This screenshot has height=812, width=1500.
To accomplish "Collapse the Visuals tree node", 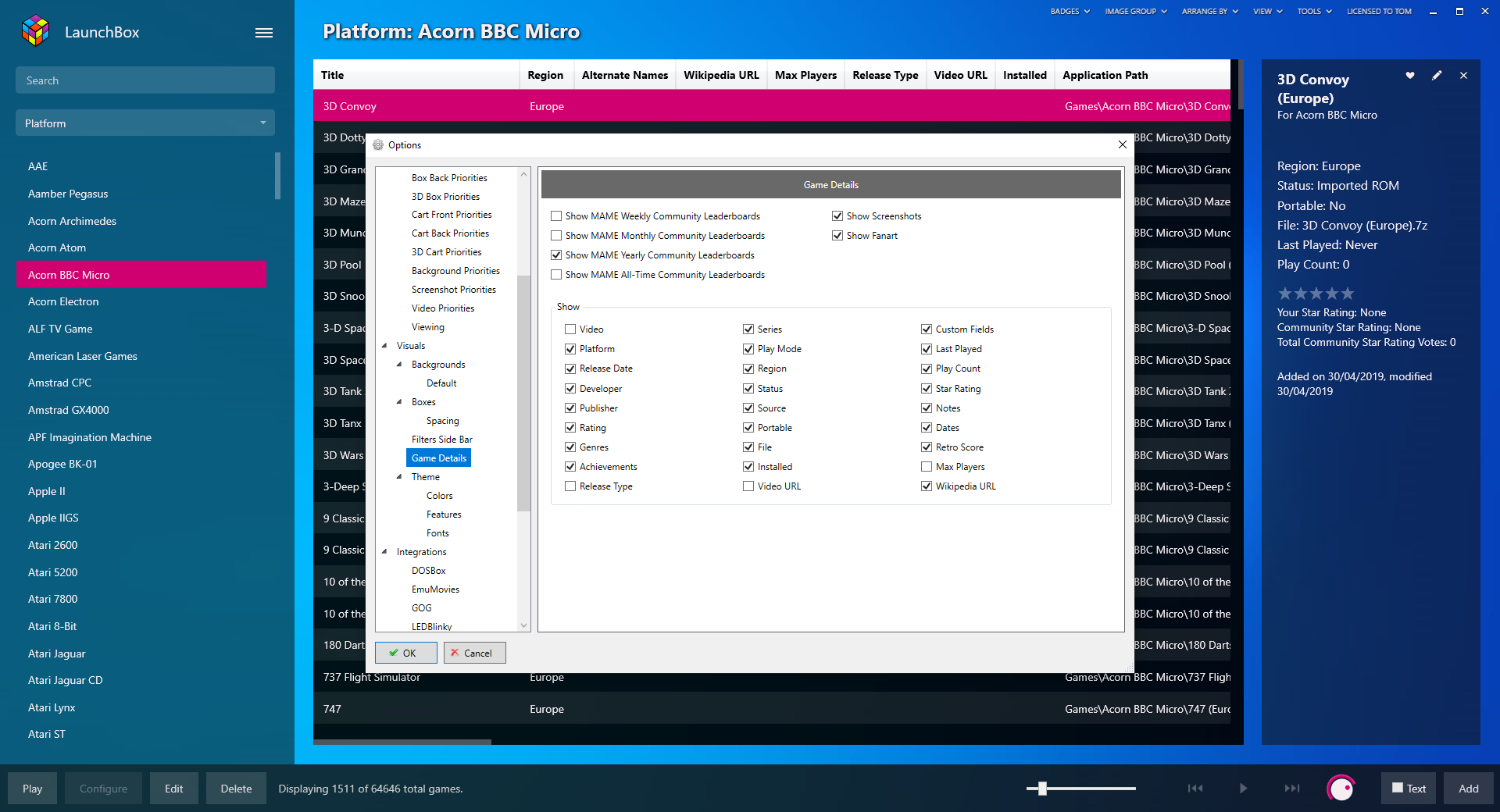I will tap(384, 346).
